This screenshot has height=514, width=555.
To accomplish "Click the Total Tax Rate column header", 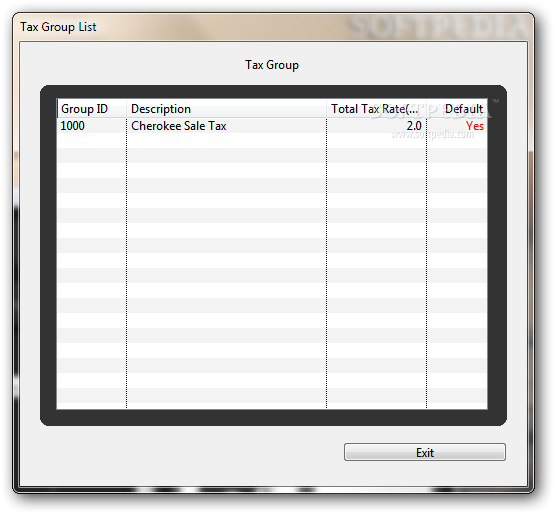I will (376, 109).
